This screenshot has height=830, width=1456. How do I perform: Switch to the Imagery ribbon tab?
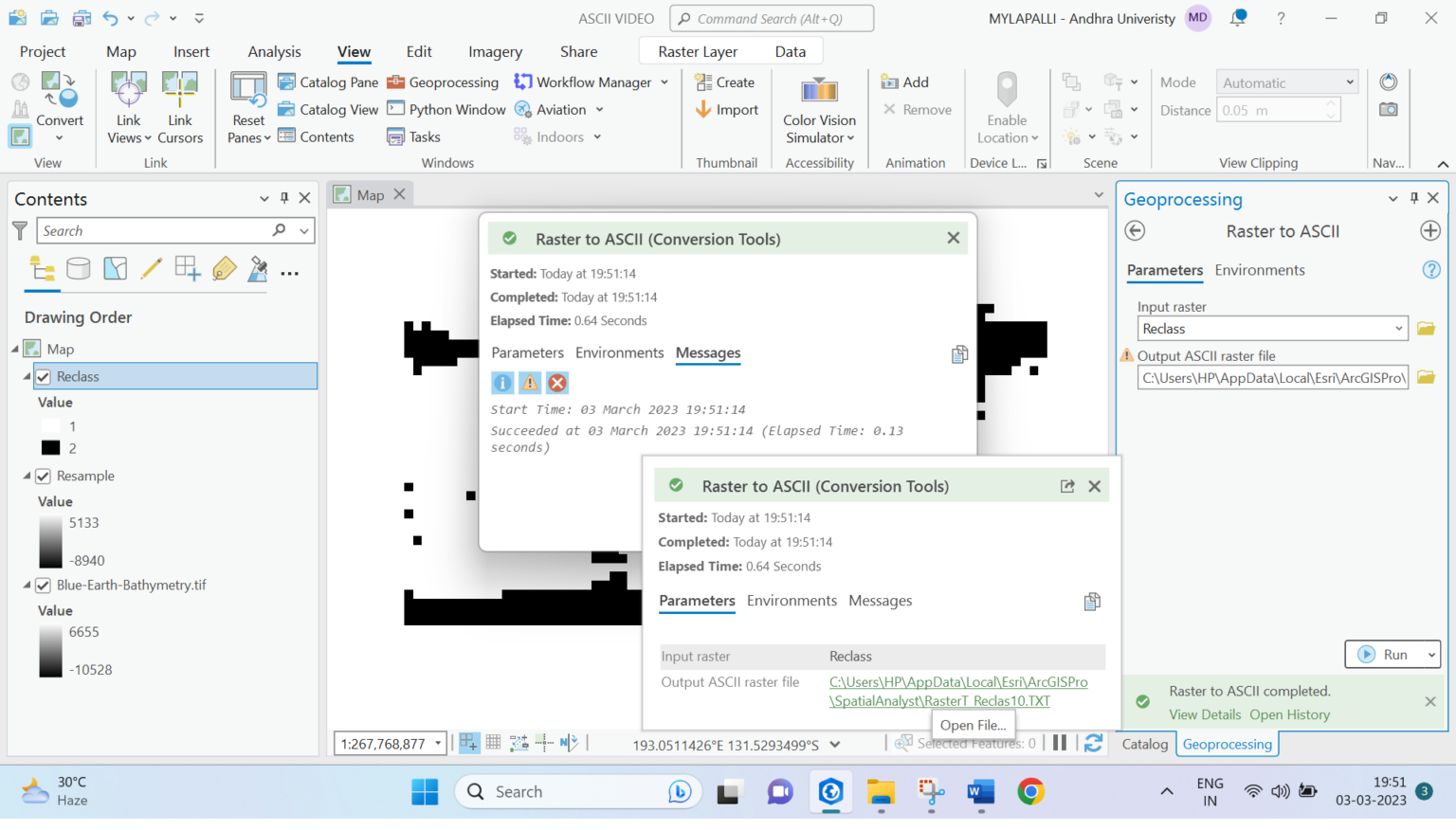(494, 51)
